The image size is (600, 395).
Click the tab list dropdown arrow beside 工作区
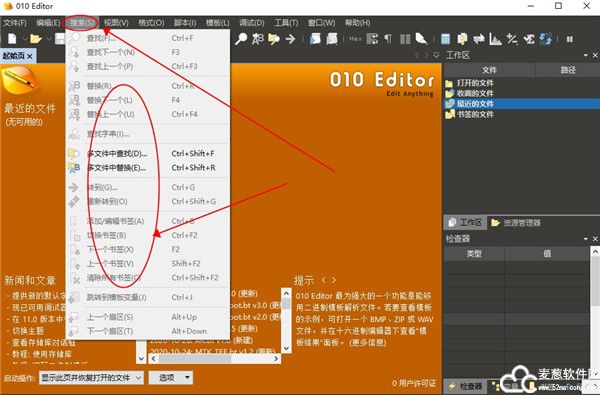(436, 56)
